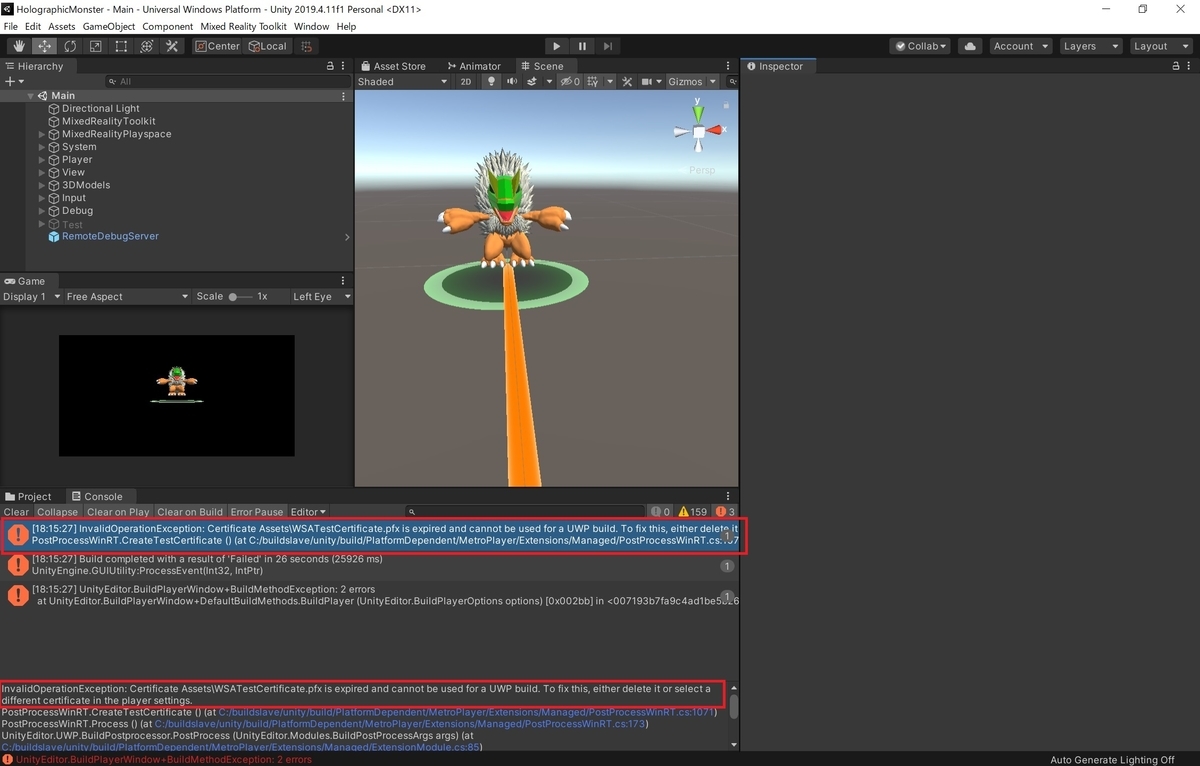Open the Account dropdown
This screenshot has height=766, width=1200.
click(1020, 46)
